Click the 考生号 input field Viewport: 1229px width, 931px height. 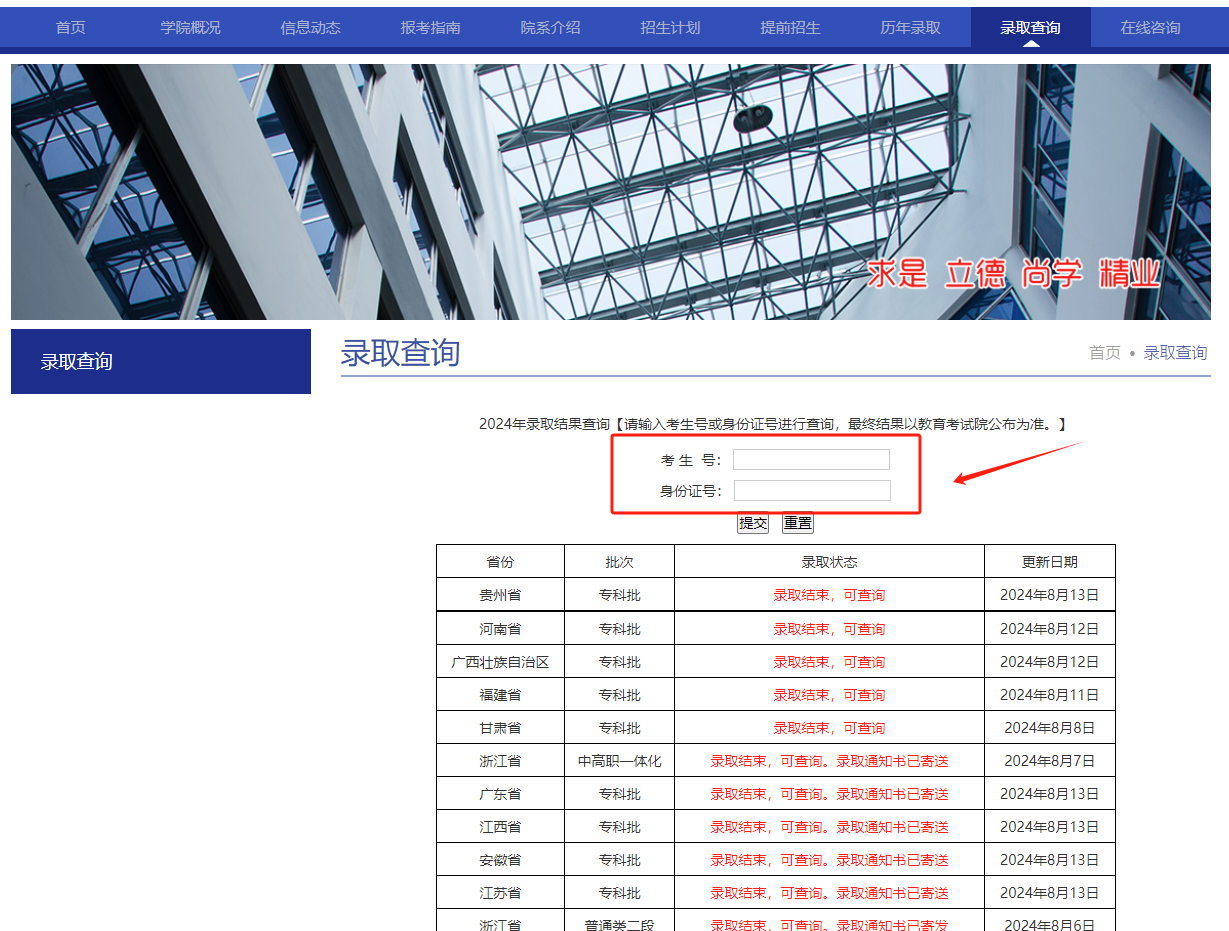tap(811, 460)
